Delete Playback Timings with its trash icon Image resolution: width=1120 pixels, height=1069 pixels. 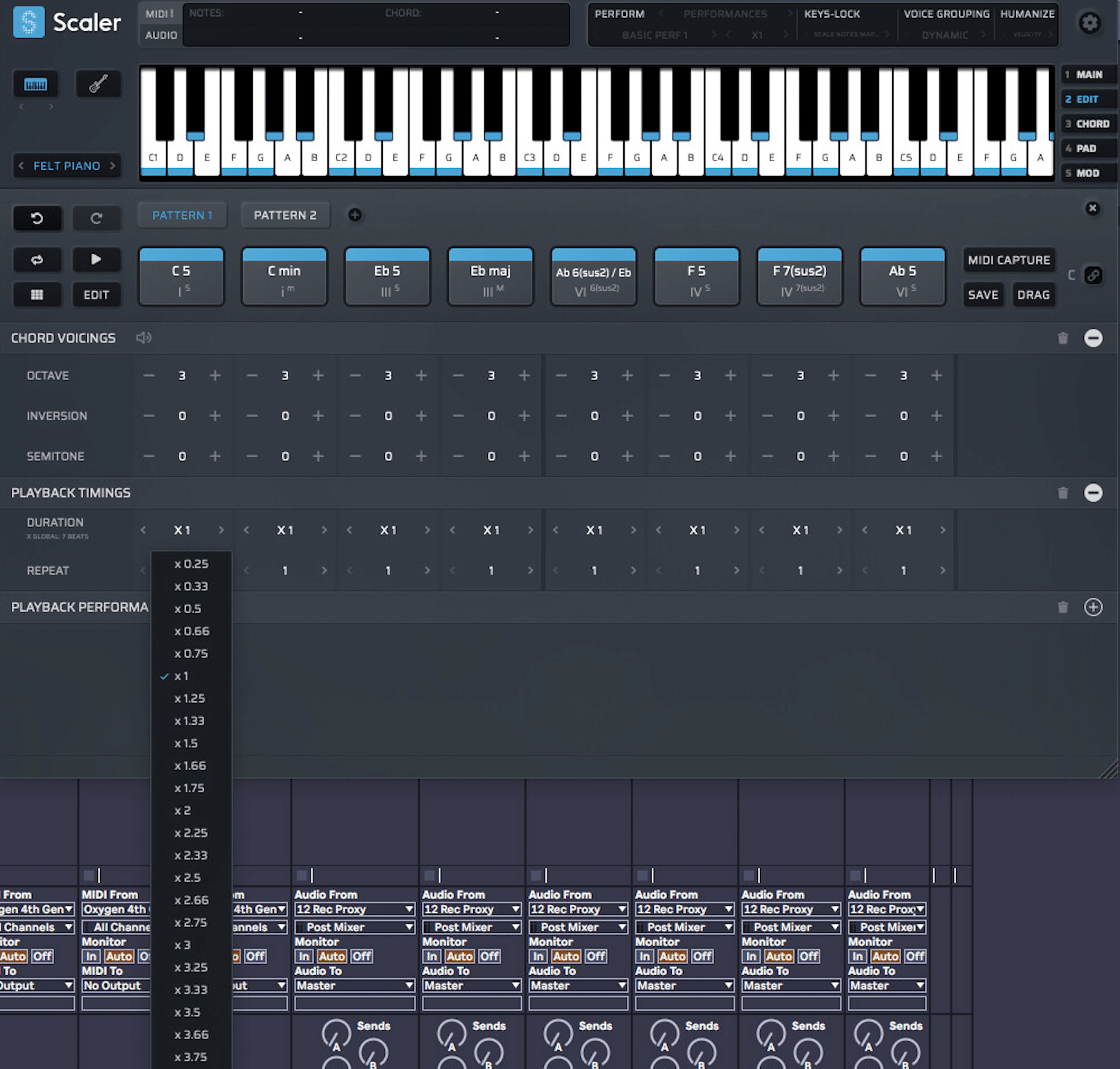1062,493
